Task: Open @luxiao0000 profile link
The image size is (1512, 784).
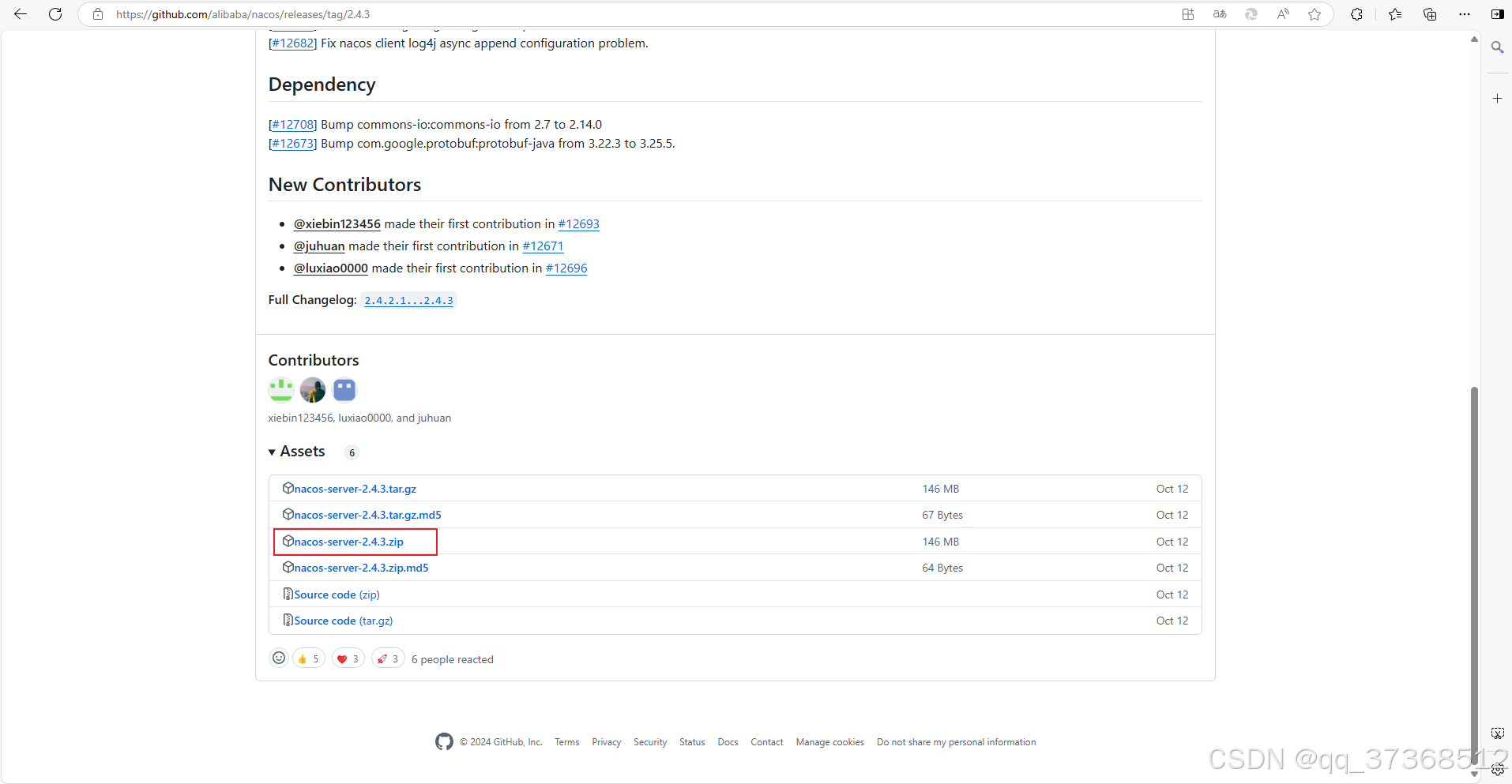Action: tap(331, 268)
